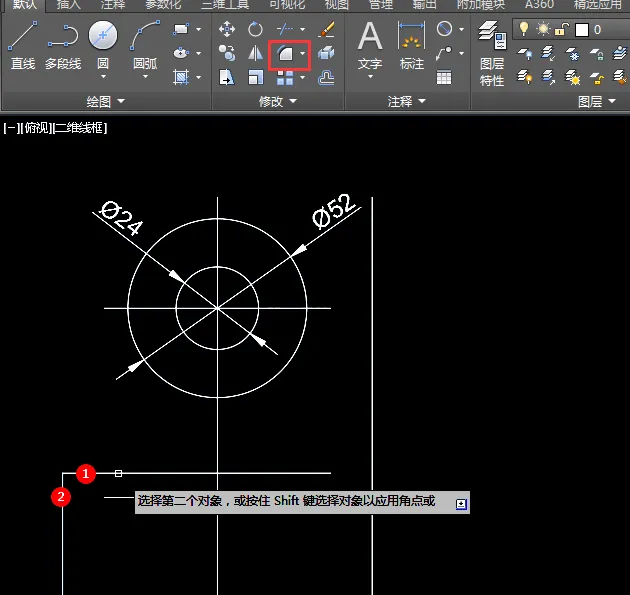Open the Ellipse tool dropdown arrow

coord(198,53)
